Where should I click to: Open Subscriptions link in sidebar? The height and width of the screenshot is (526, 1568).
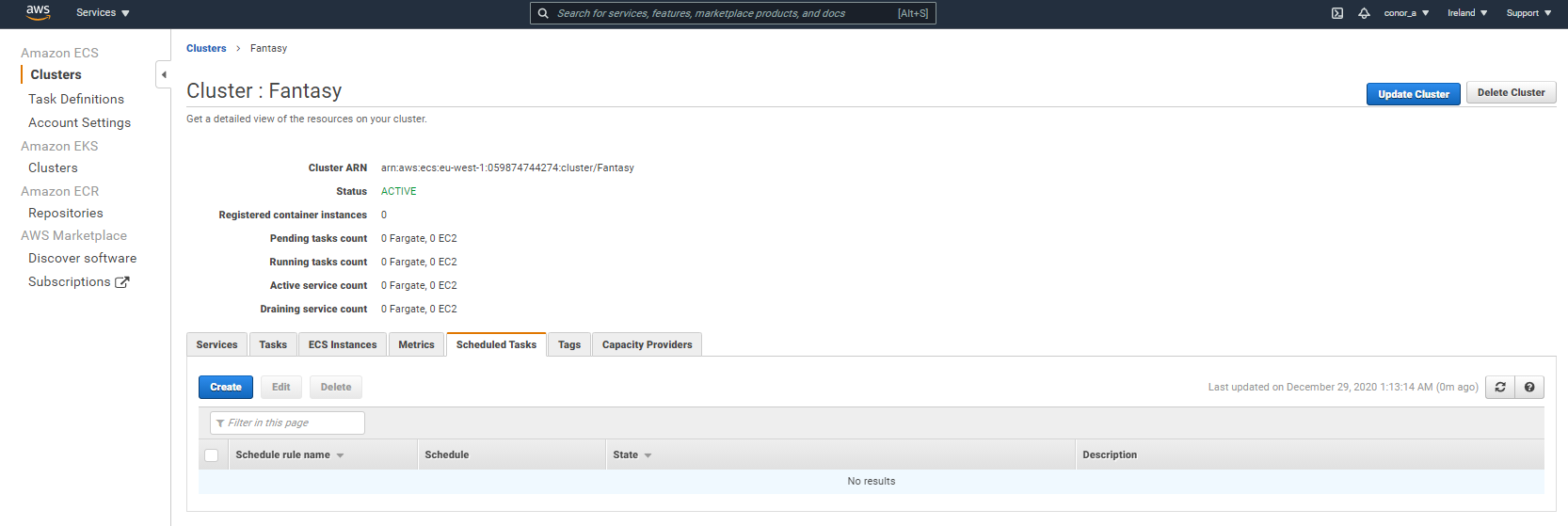click(x=69, y=281)
